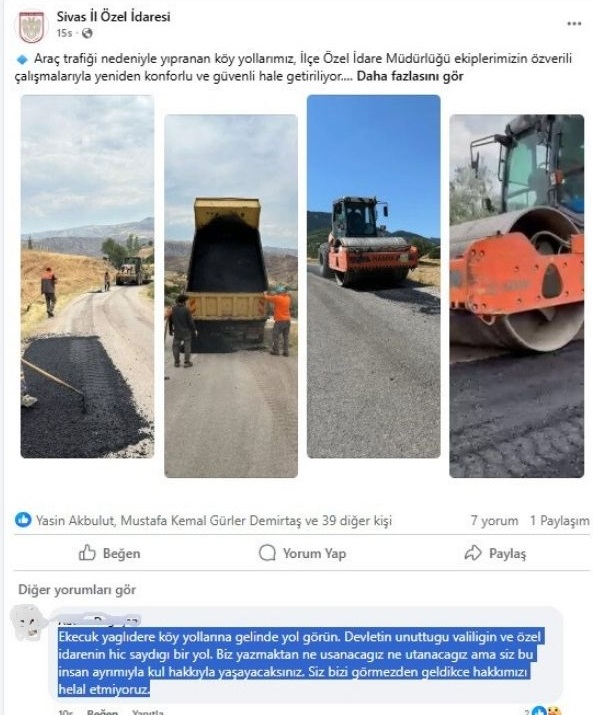Open the road roller under blue sky photo

[x=374, y=276]
